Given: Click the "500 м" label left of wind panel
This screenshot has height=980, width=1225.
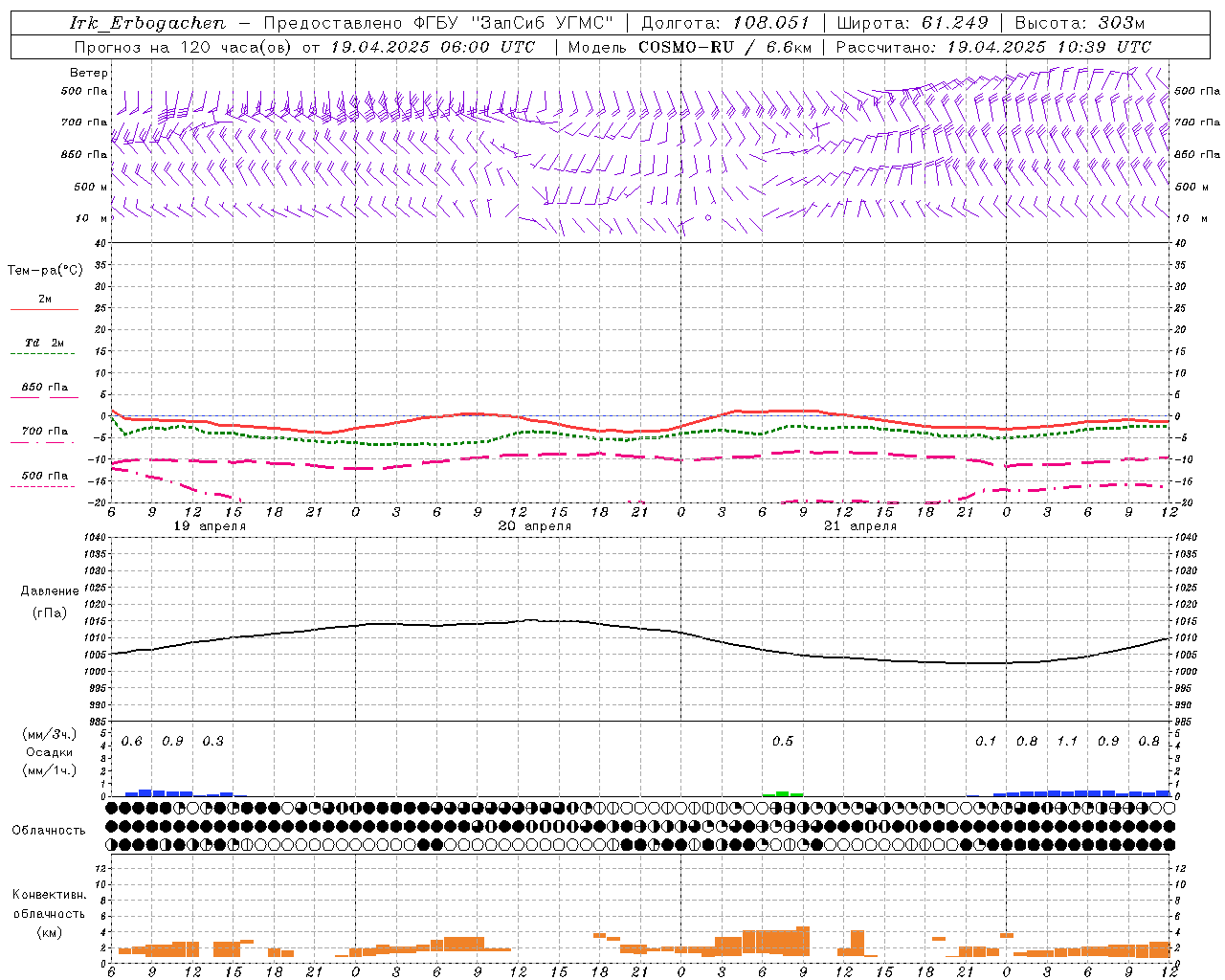Looking at the screenshot, I should pos(91,188).
